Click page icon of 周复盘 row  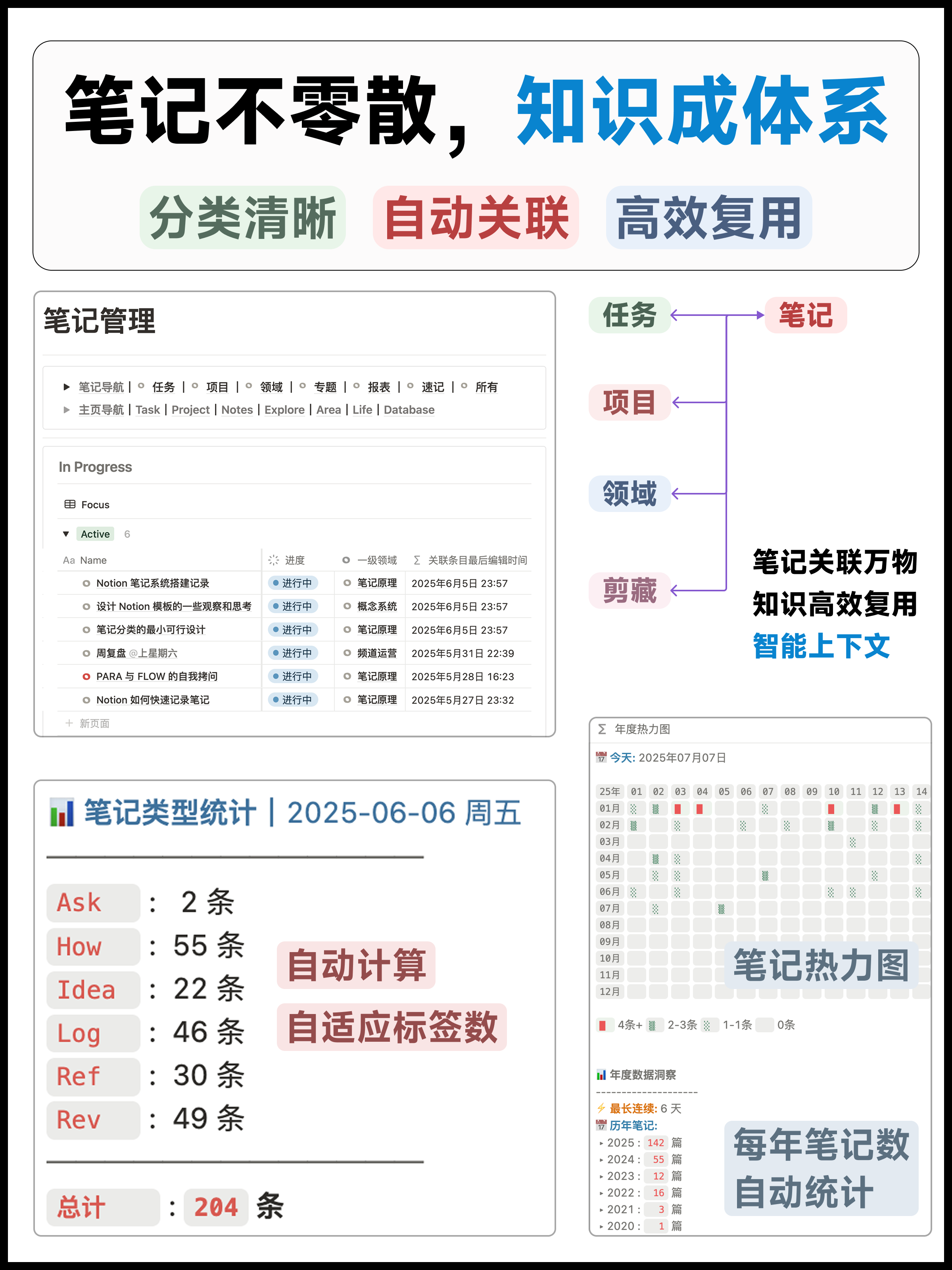(x=86, y=653)
